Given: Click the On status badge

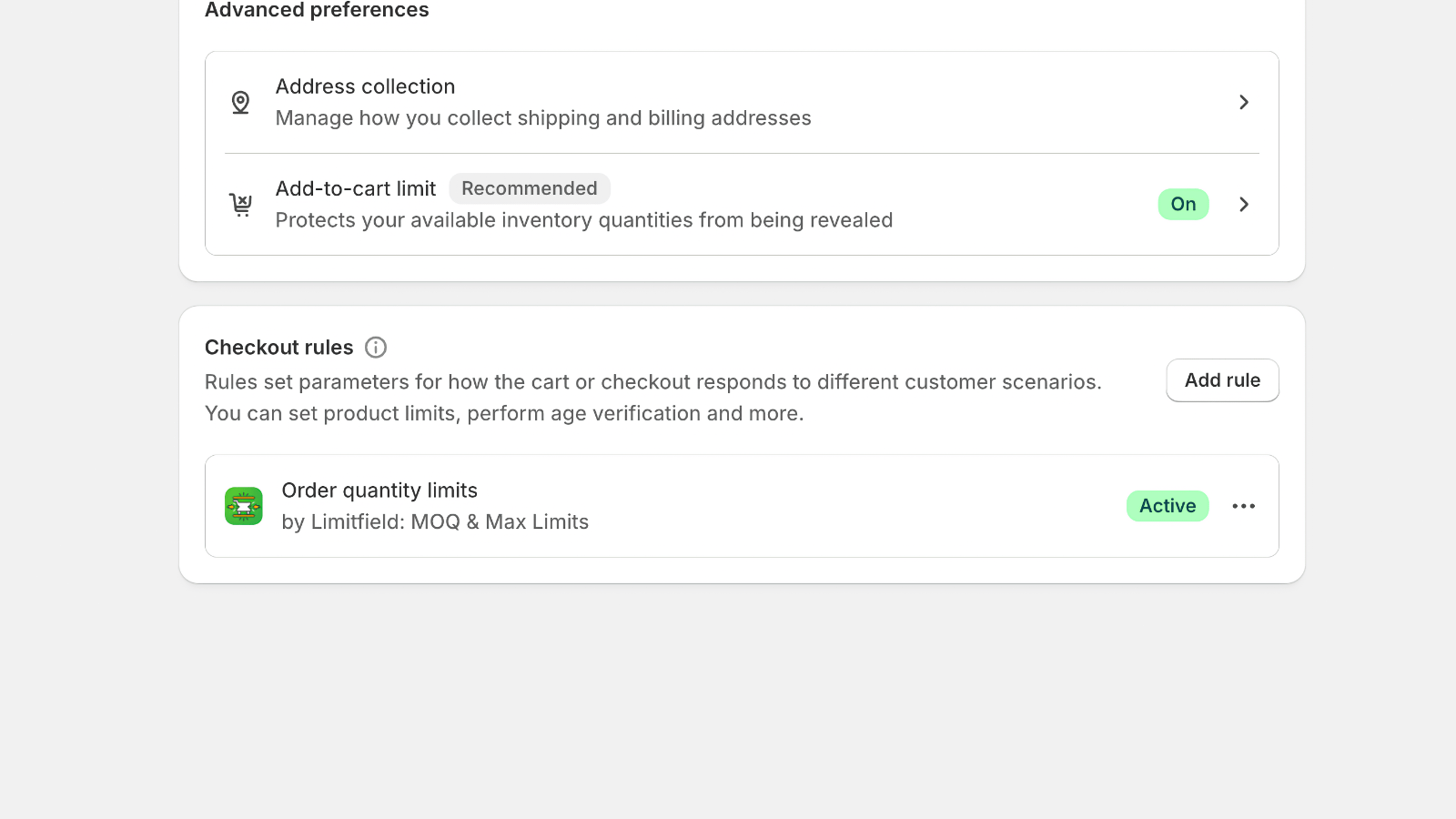Looking at the screenshot, I should 1183,204.
